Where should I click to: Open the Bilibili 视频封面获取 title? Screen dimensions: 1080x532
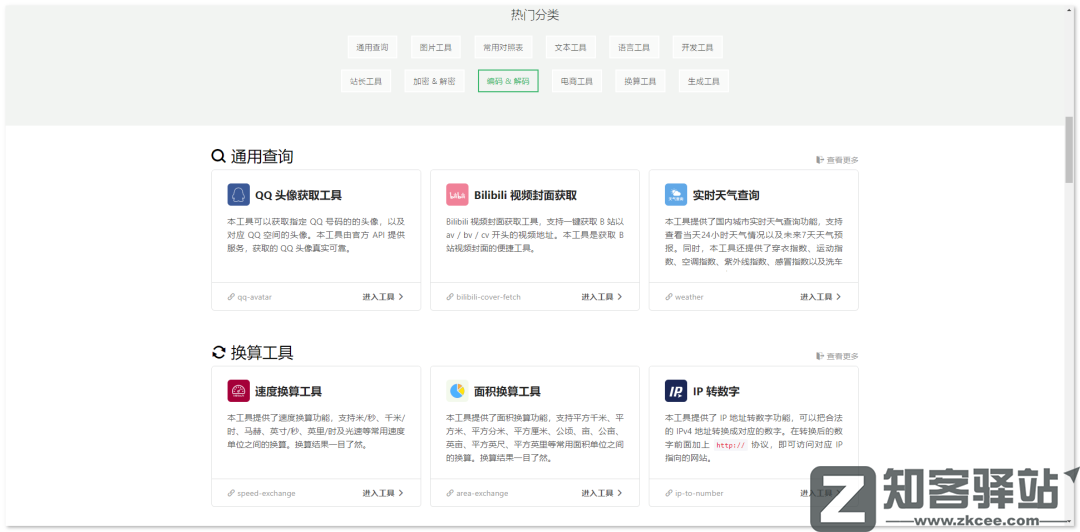click(x=526, y=195)
